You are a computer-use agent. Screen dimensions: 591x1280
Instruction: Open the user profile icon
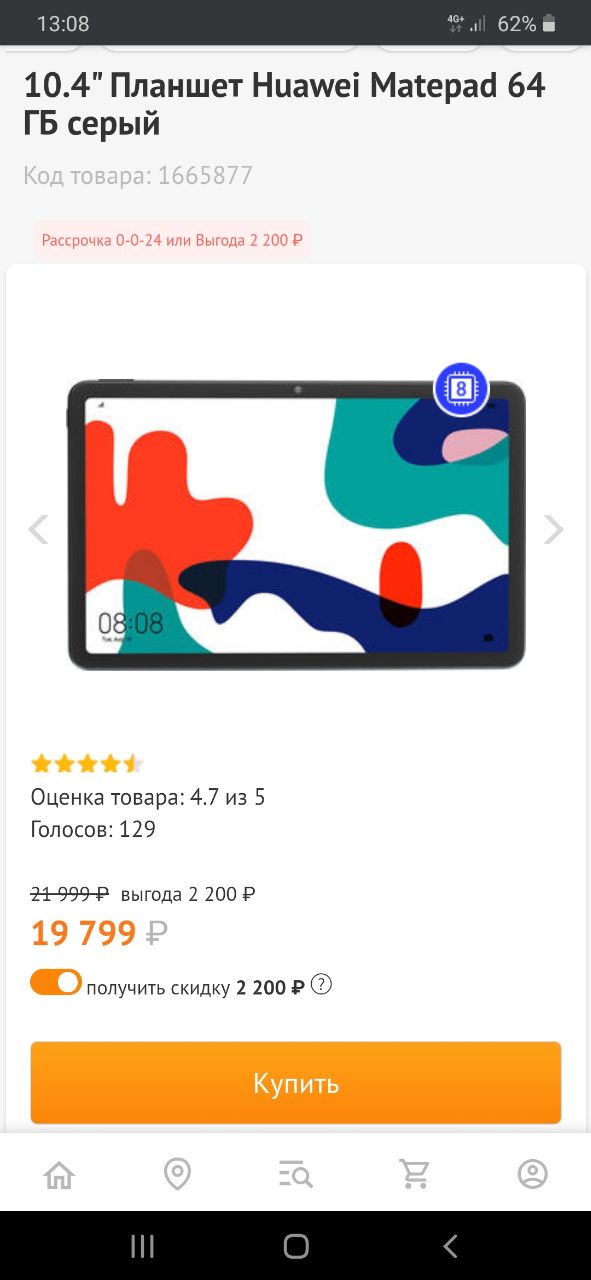point(532,1173)
